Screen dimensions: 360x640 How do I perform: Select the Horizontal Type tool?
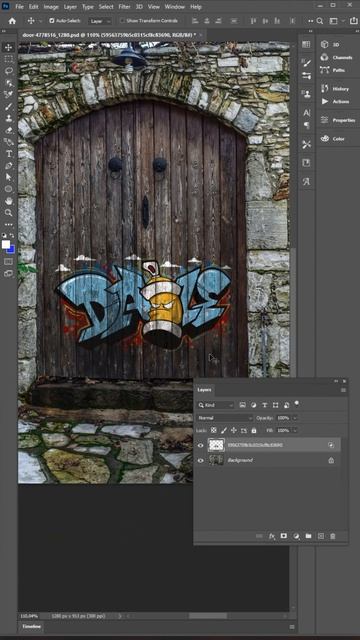coord(8,154)
